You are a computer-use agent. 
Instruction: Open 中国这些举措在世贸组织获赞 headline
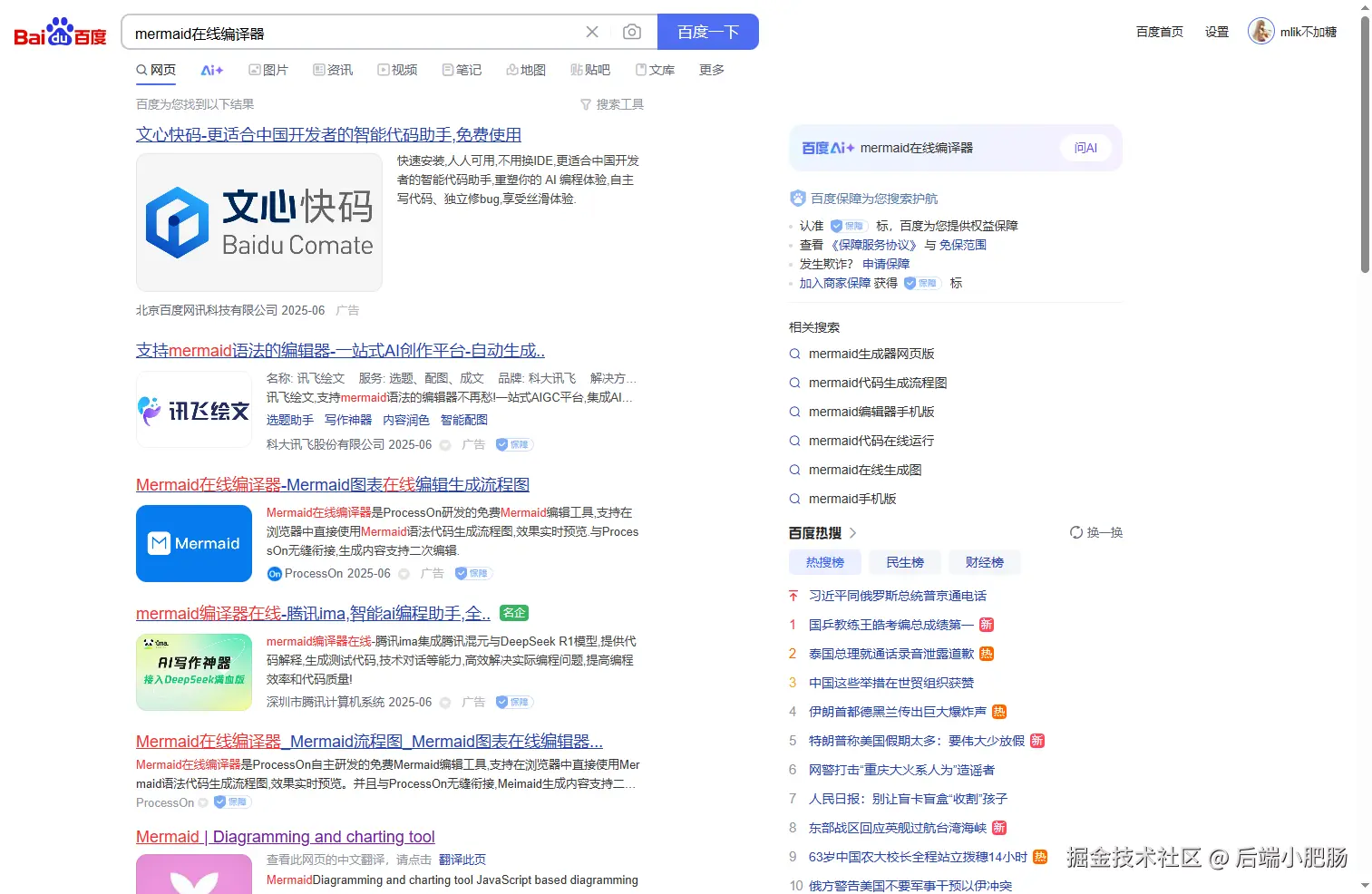(x=891, y=683)
